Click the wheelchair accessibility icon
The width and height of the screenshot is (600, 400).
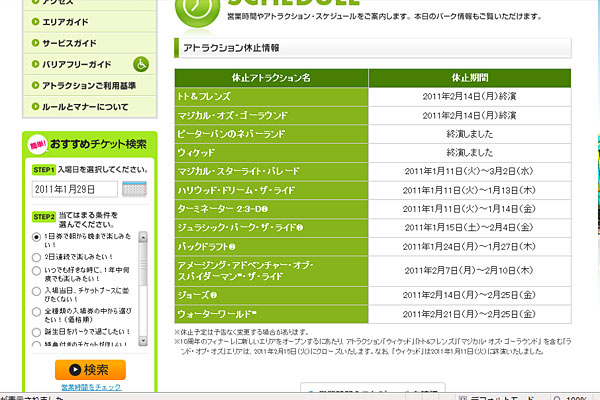141,65
